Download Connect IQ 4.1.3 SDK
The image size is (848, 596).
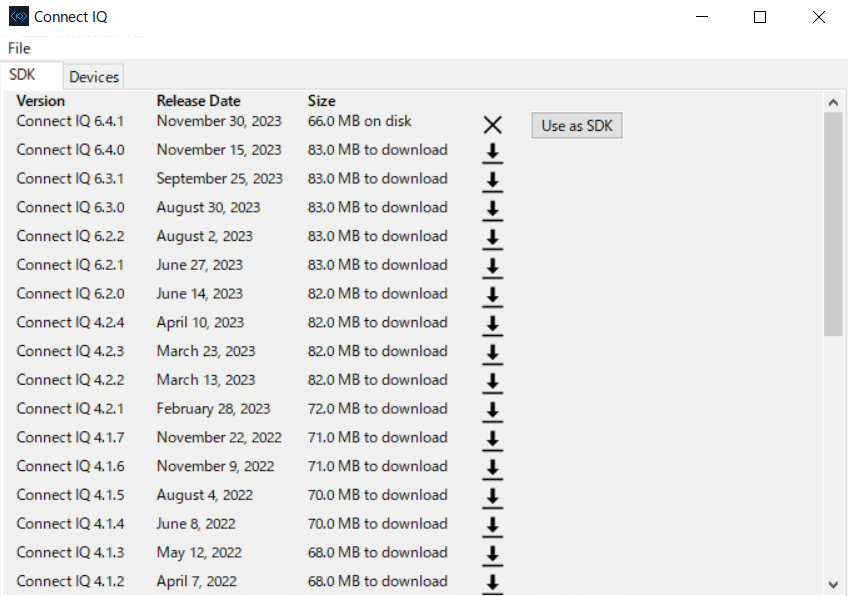click(x=492, y=555)
